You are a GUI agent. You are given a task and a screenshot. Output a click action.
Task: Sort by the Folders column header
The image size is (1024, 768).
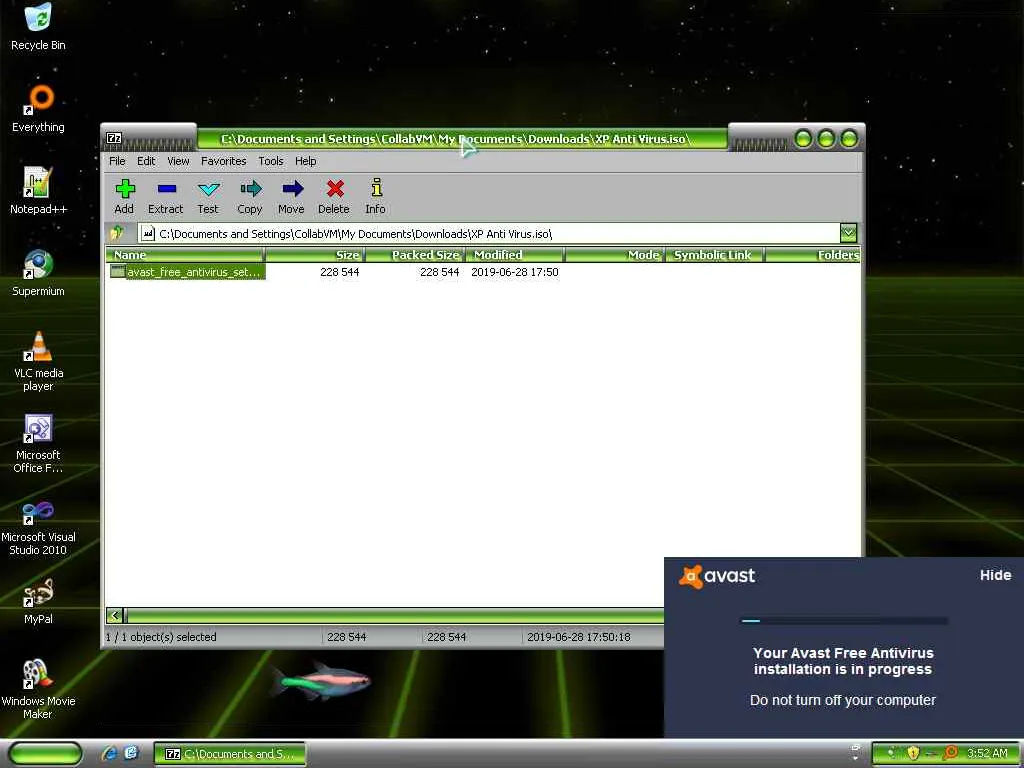click(x=813, y=255)
